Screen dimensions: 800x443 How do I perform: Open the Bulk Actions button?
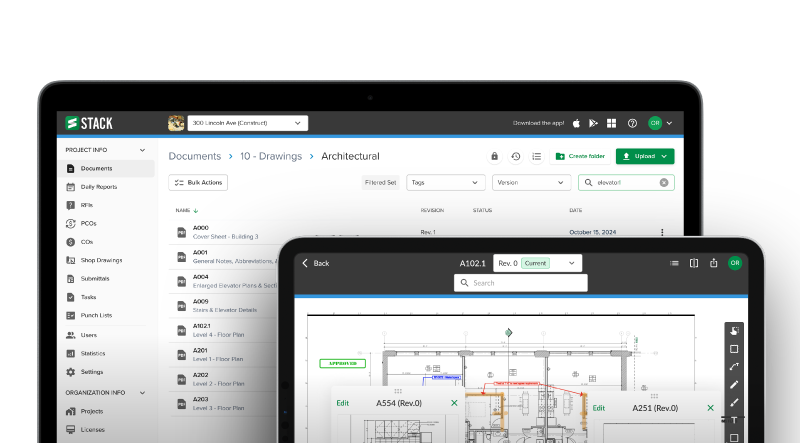[198, 183]
